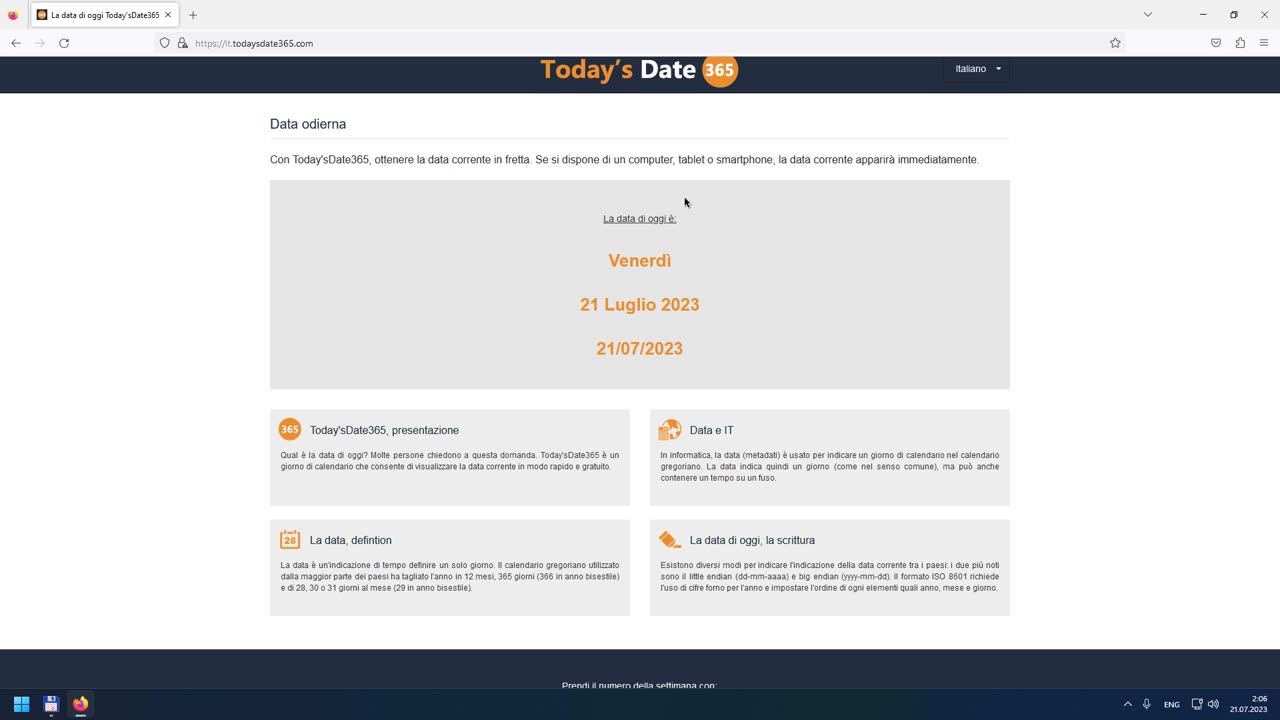Image resolution: width=1280 pixels, height=720 pixels.
Task: Open the taskbar clock showing 21.07.2023
Action: click(x=1248, y=704)
